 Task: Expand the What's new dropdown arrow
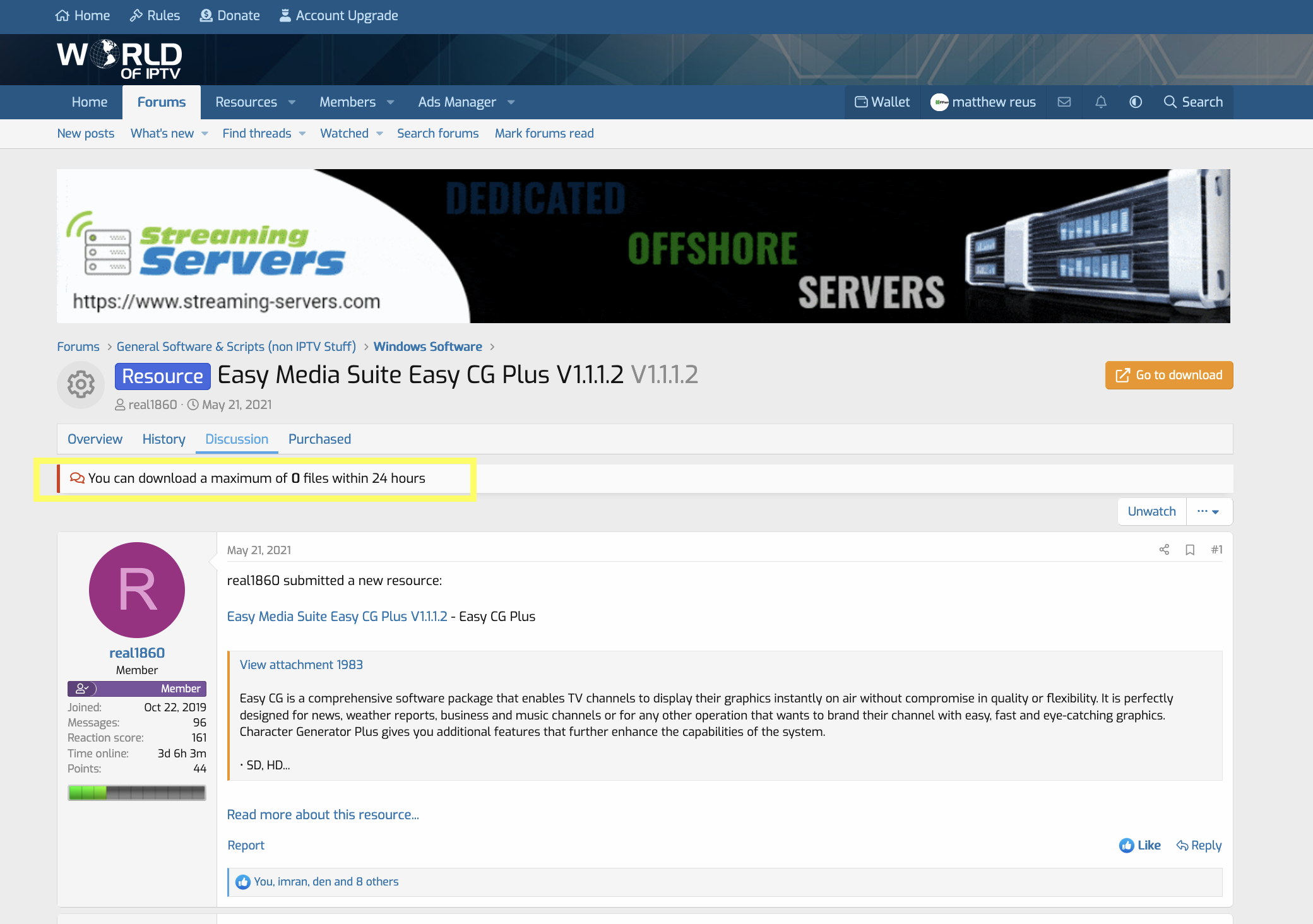(x=205, y=134)
